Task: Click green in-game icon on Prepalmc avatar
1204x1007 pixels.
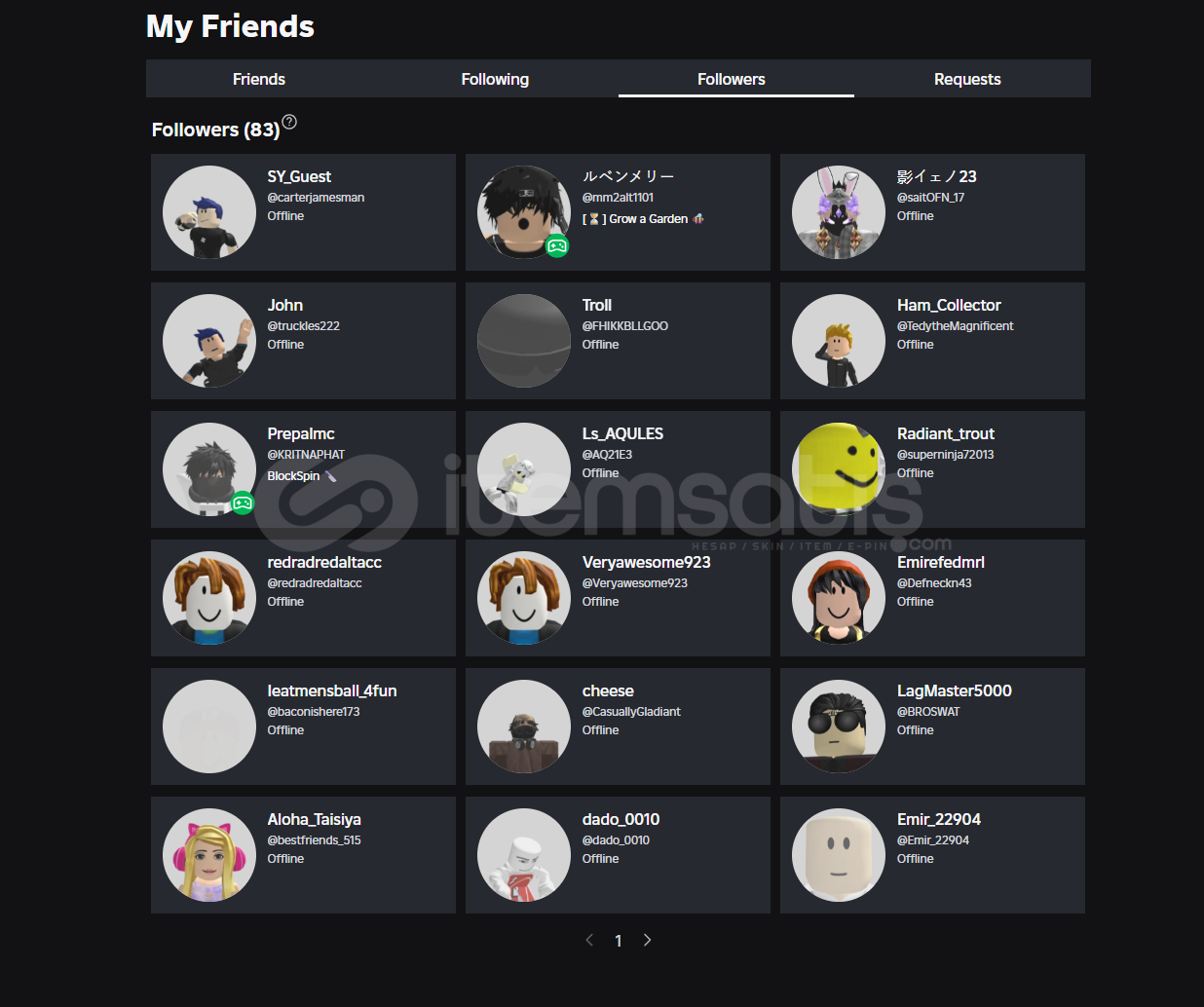Action: (x=243, y=503)
